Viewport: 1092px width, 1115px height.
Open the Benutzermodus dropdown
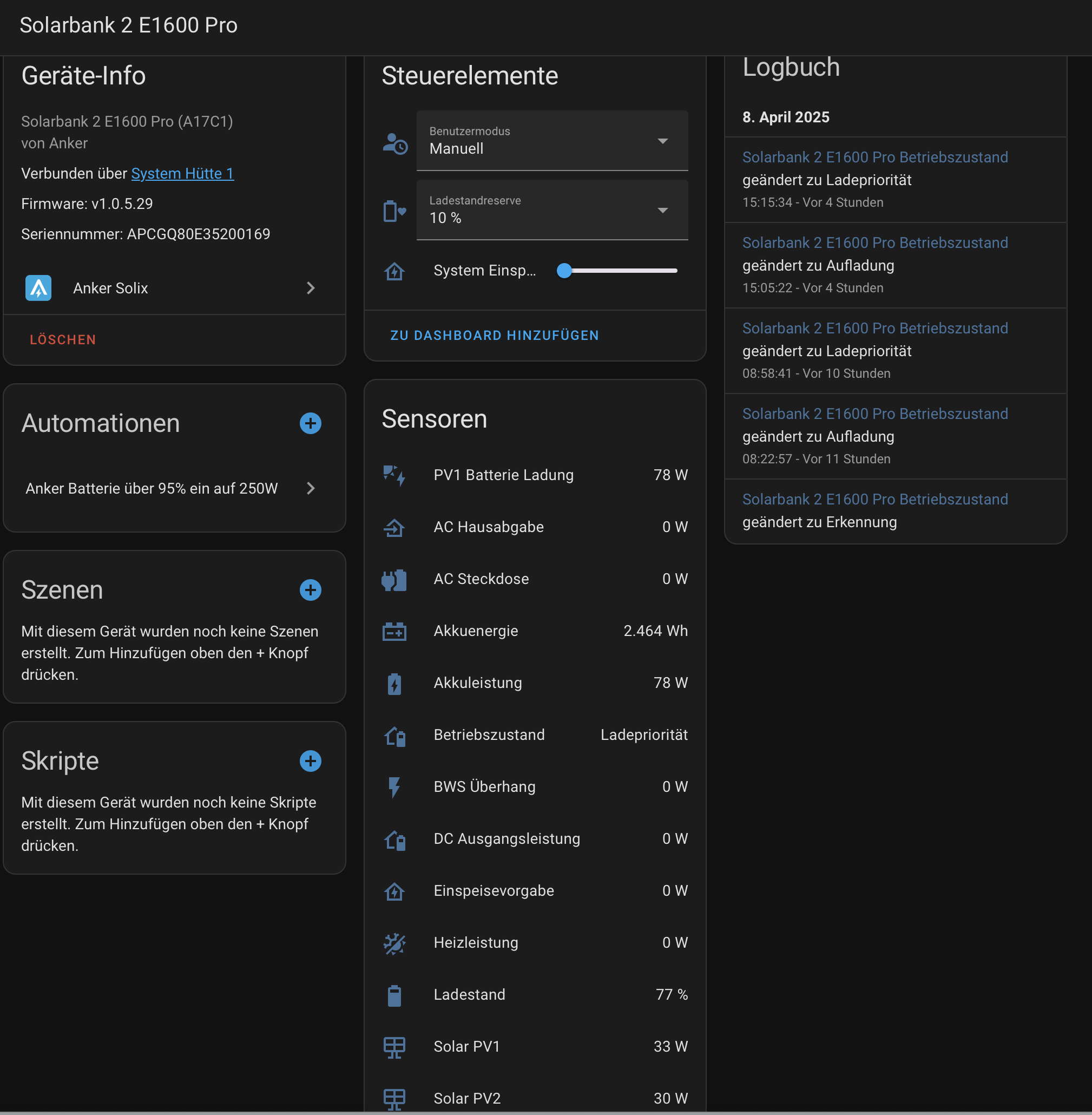(552, 141)
